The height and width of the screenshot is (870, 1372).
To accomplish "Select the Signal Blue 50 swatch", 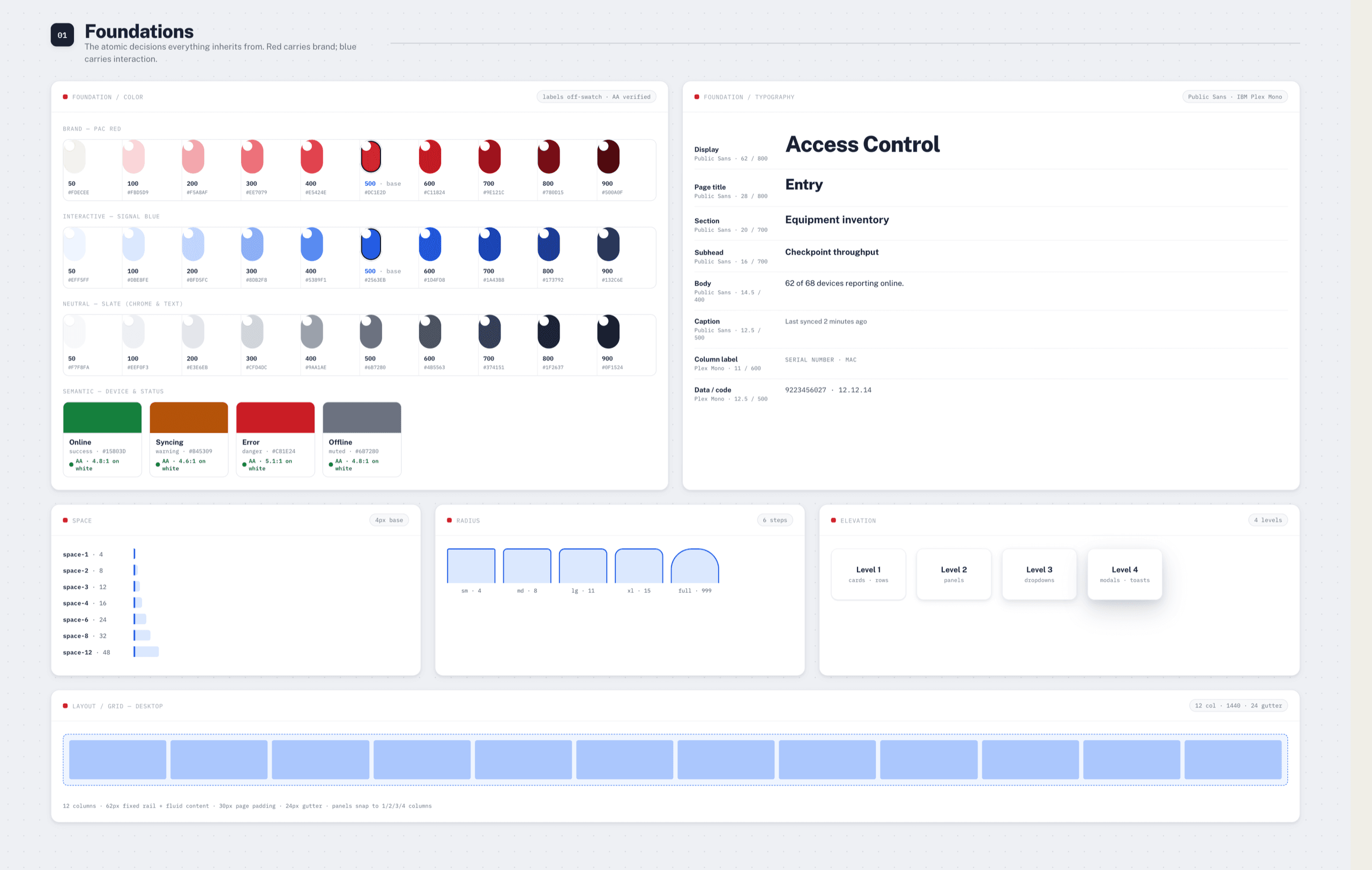I will pos(74,244).
